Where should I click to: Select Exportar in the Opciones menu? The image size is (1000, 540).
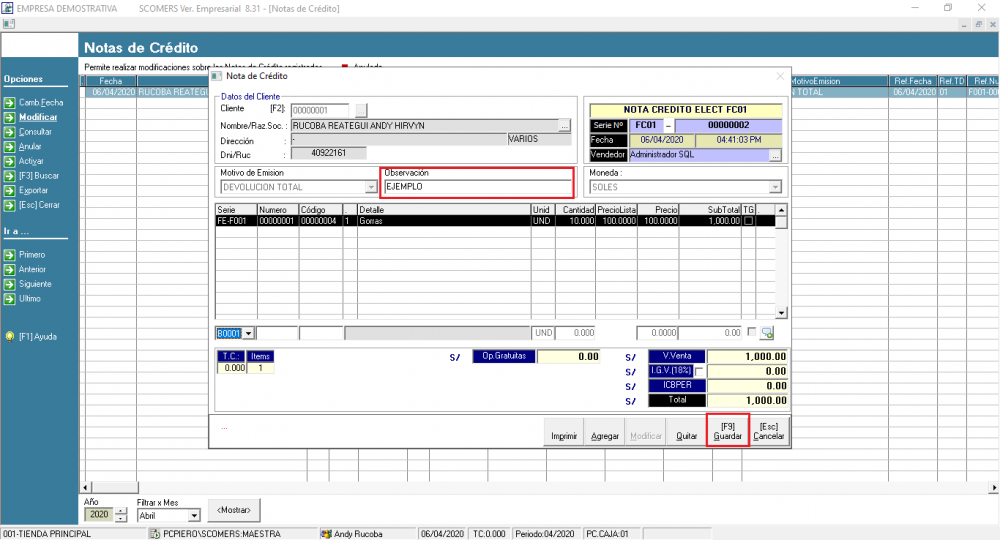33,191
